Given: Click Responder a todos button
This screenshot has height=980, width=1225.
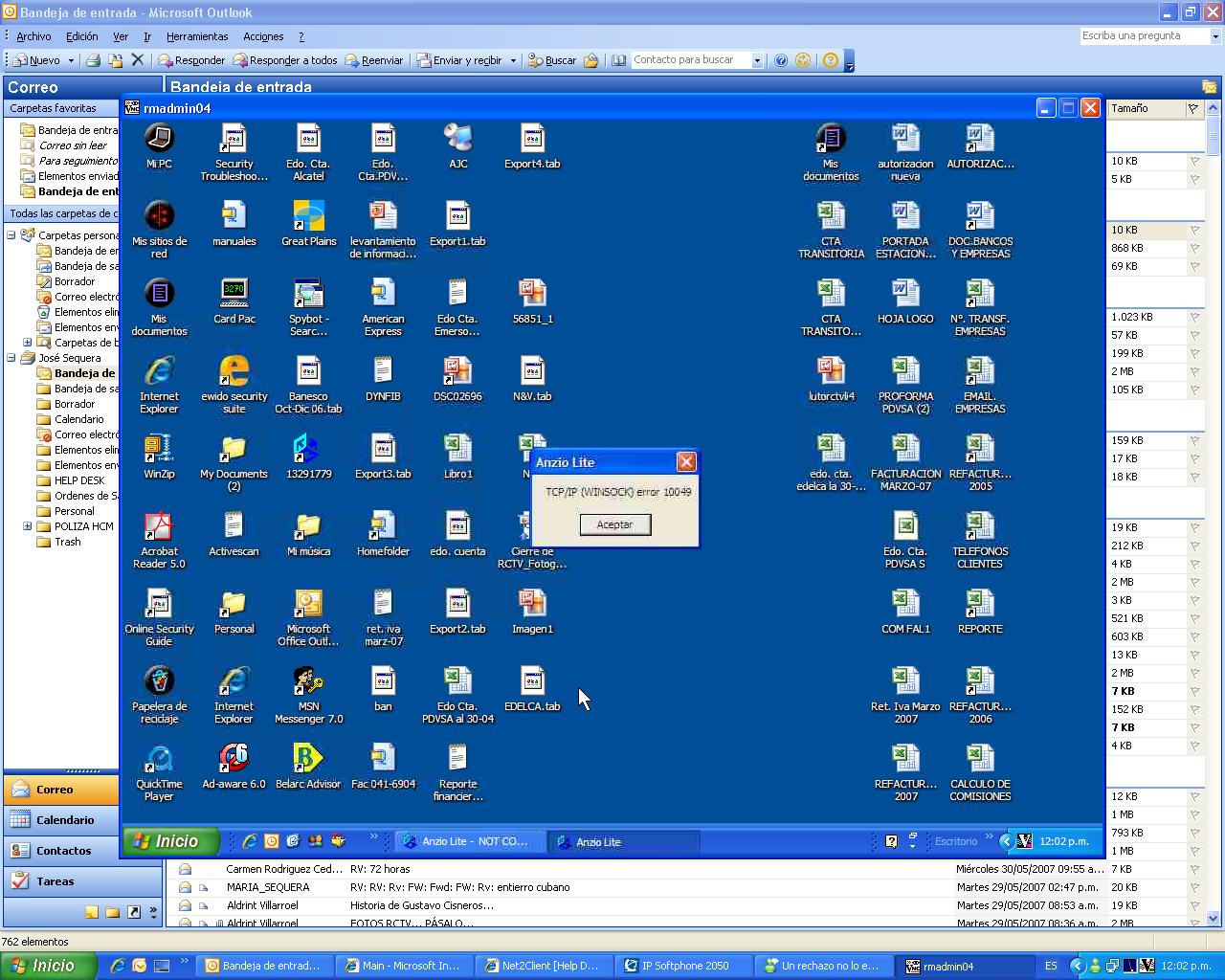Looking at the screenshot, I should 285,60.
